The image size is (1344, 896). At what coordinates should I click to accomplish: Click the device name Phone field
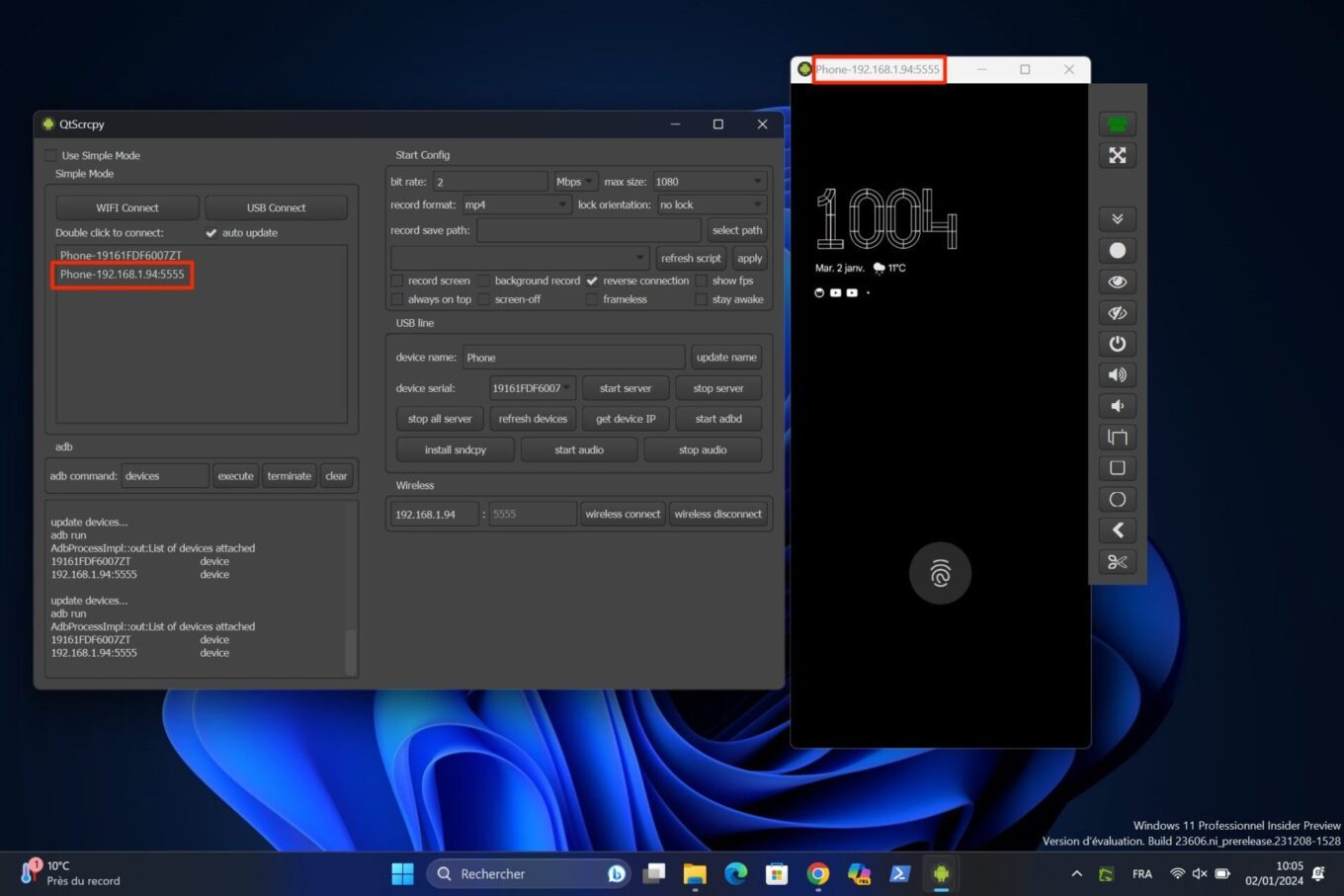(x=573, y=358)
